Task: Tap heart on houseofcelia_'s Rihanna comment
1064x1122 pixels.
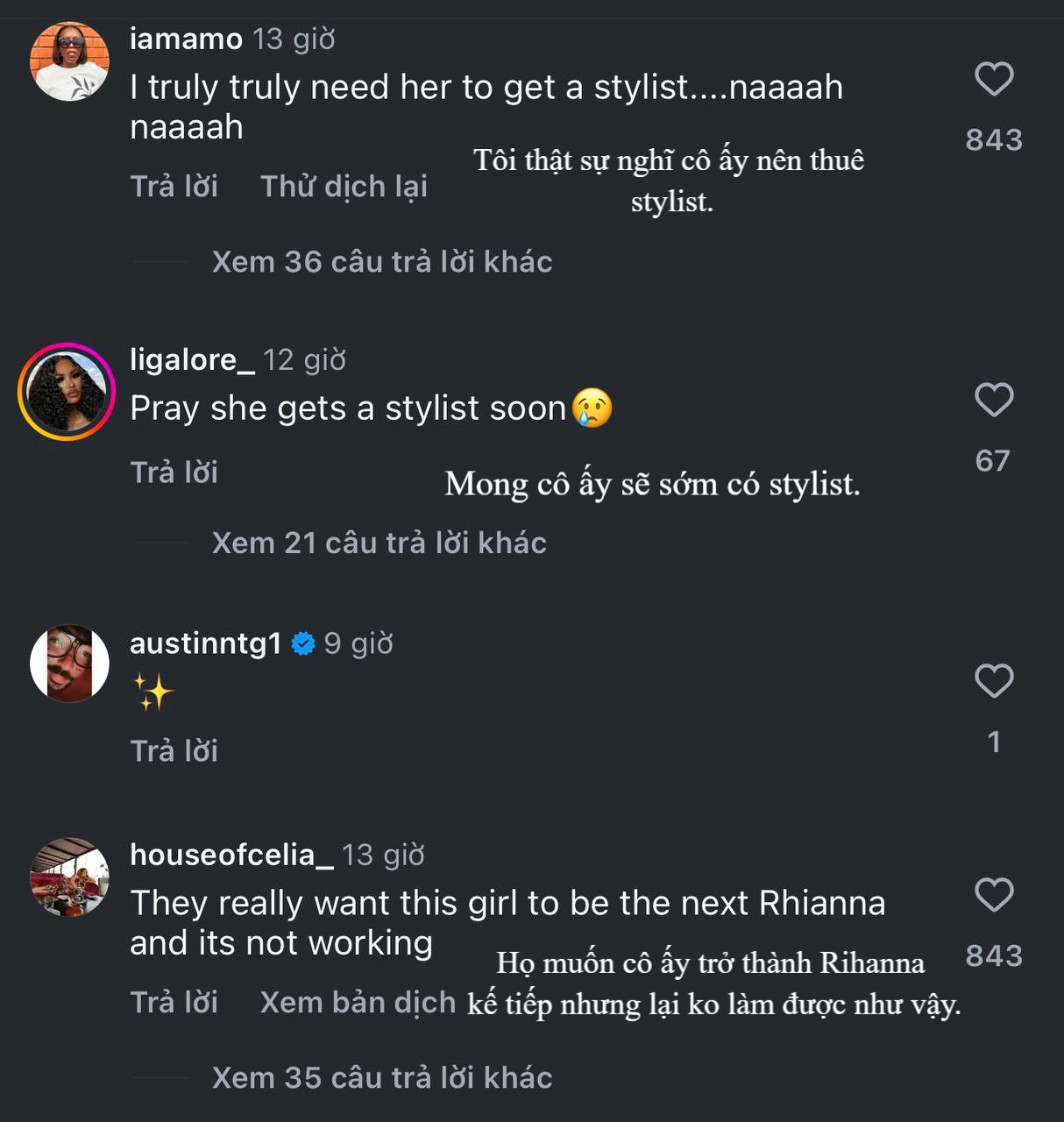Action: (x=994, y=895)
